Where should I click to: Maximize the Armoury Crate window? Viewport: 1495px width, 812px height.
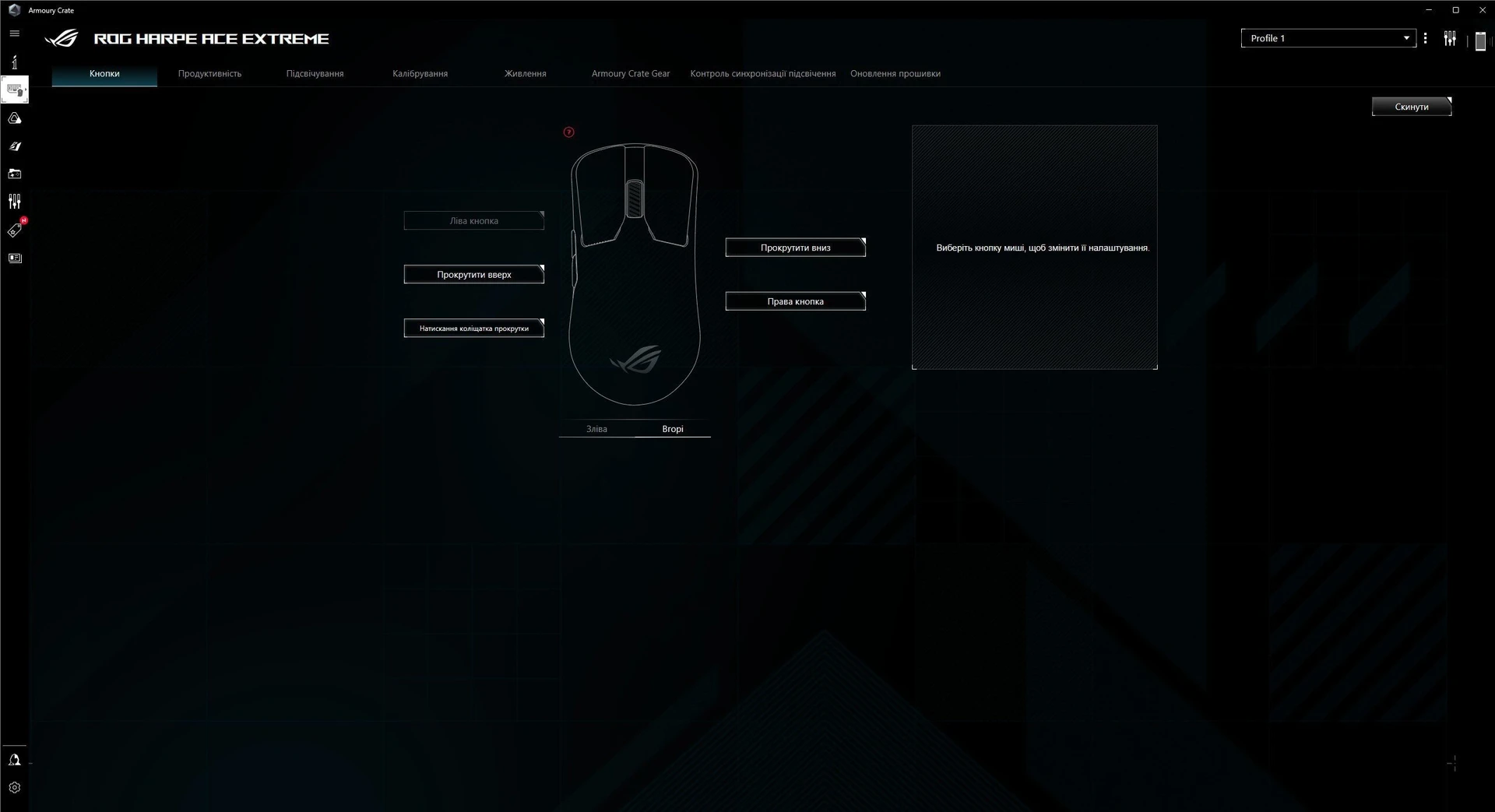click(x=1455, y=10)
